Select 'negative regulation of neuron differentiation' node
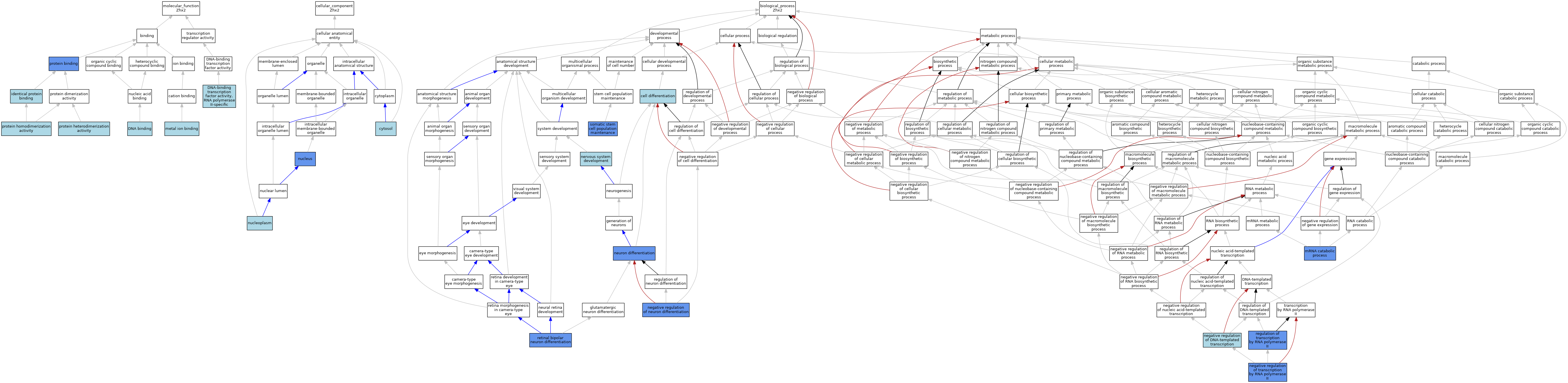 (666, 310)
